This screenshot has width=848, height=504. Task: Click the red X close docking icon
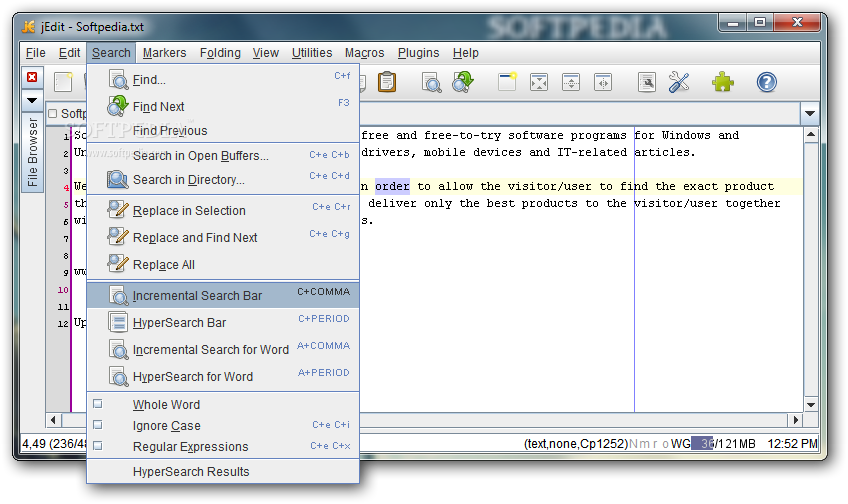point(32,77)
